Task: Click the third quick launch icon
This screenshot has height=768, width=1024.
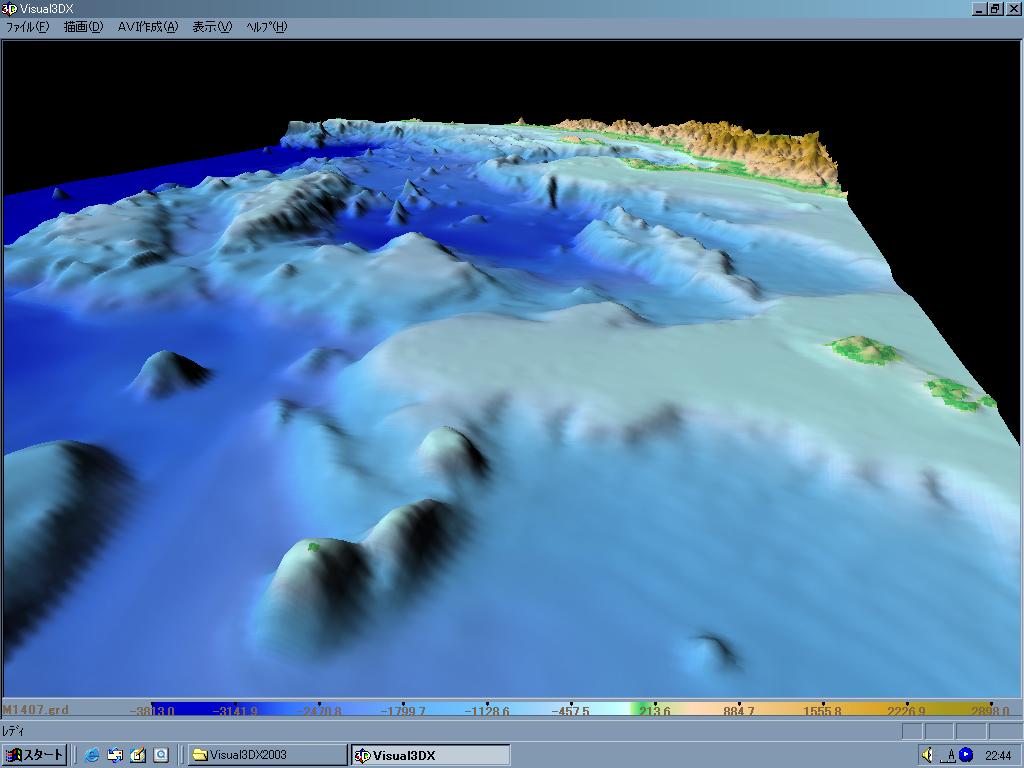Action: tap(138, 755)
